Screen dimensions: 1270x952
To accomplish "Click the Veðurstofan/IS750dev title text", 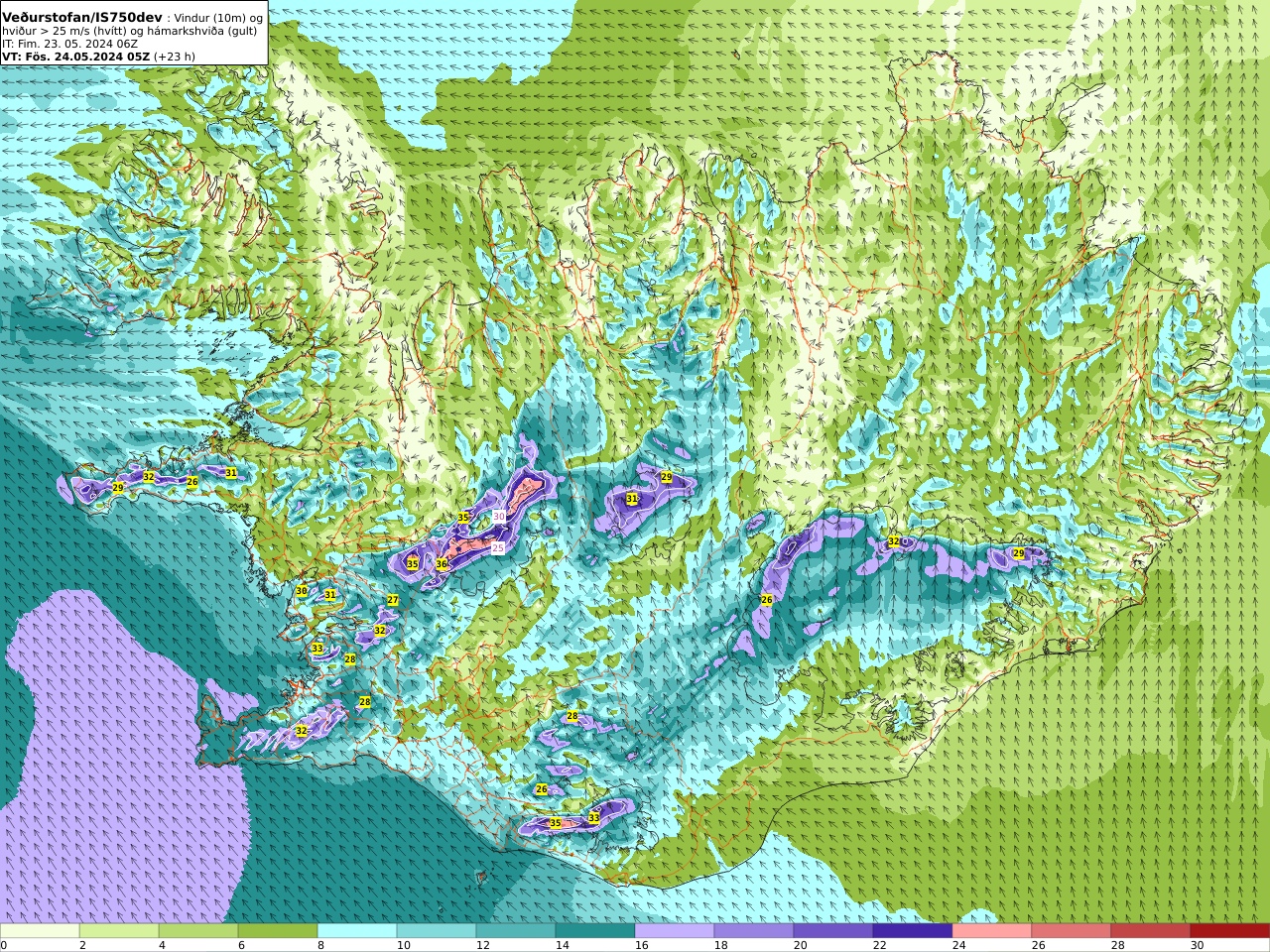I will tap(82, 18).
